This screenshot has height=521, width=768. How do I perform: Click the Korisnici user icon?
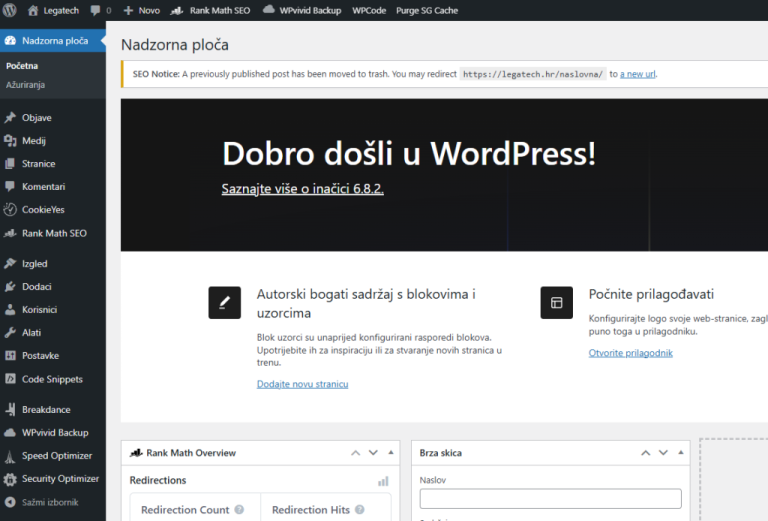tap(10, 309)
